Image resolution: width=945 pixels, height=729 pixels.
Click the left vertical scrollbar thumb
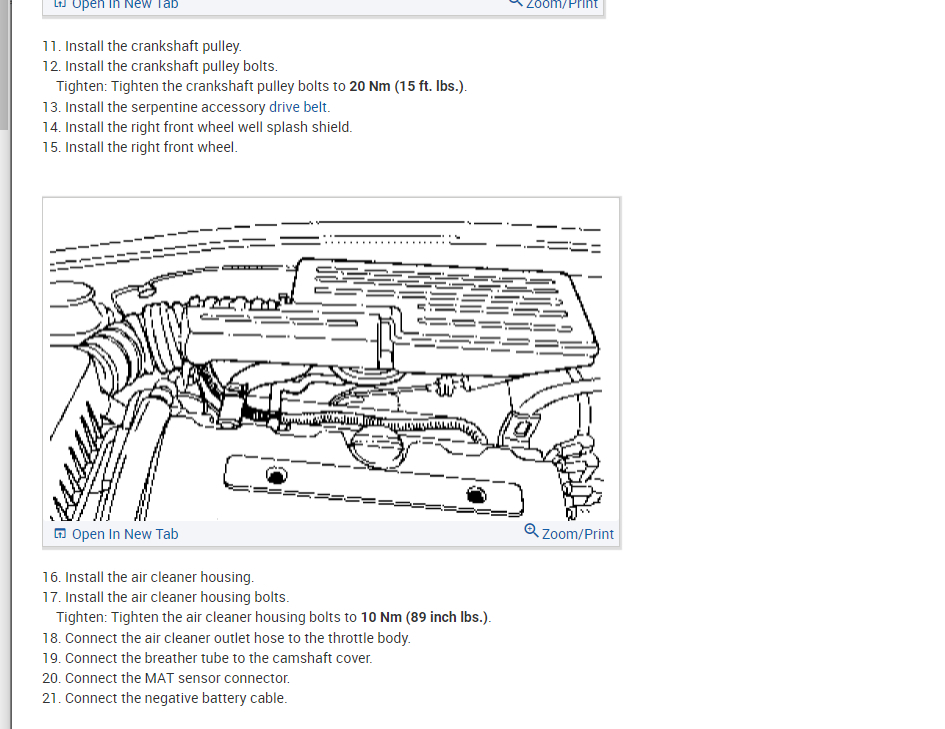click(5, 65)
